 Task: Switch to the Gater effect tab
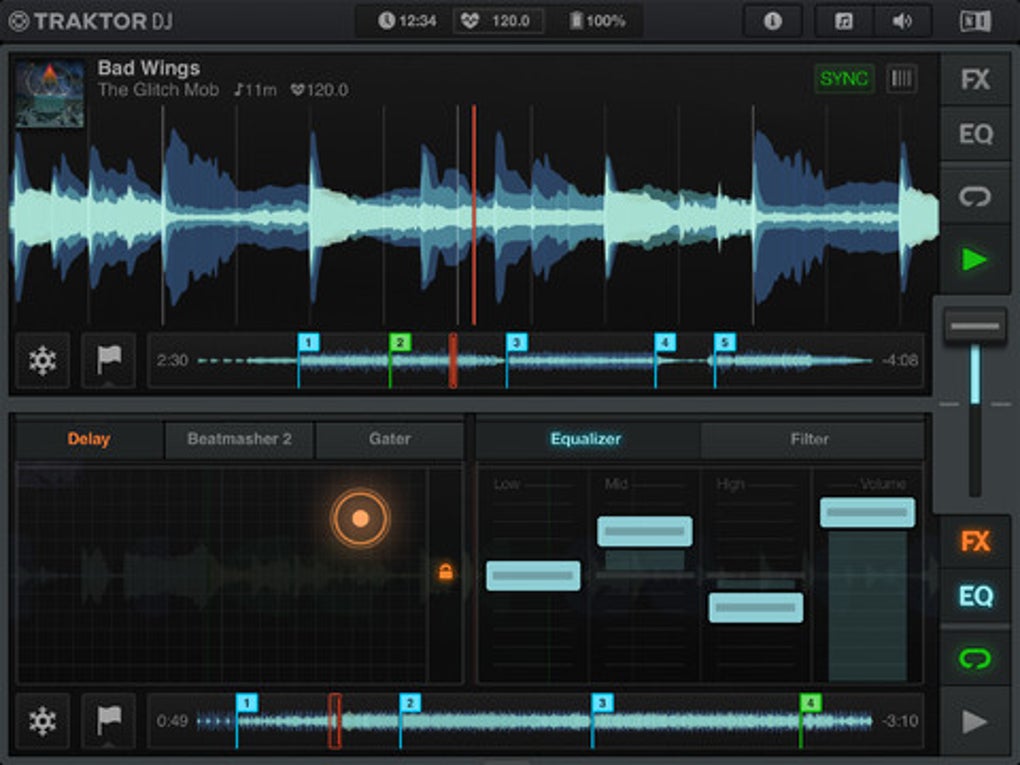pyautogui.click(x=390, y=438)
